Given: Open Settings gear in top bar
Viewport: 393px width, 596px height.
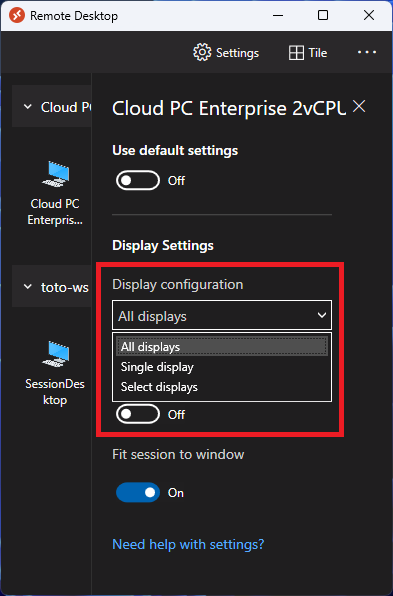Looking at the screenshot, I should click(202, 52).
